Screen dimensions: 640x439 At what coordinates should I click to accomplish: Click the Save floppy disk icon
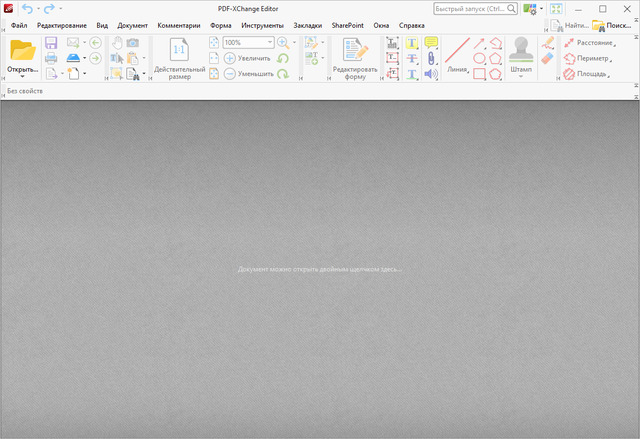(x=50, y=43)
